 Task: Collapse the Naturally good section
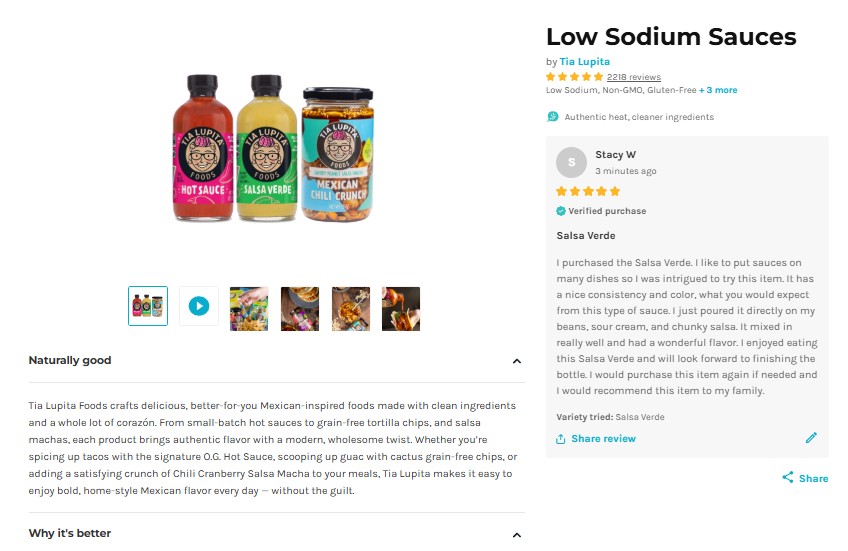coord(517,361)
